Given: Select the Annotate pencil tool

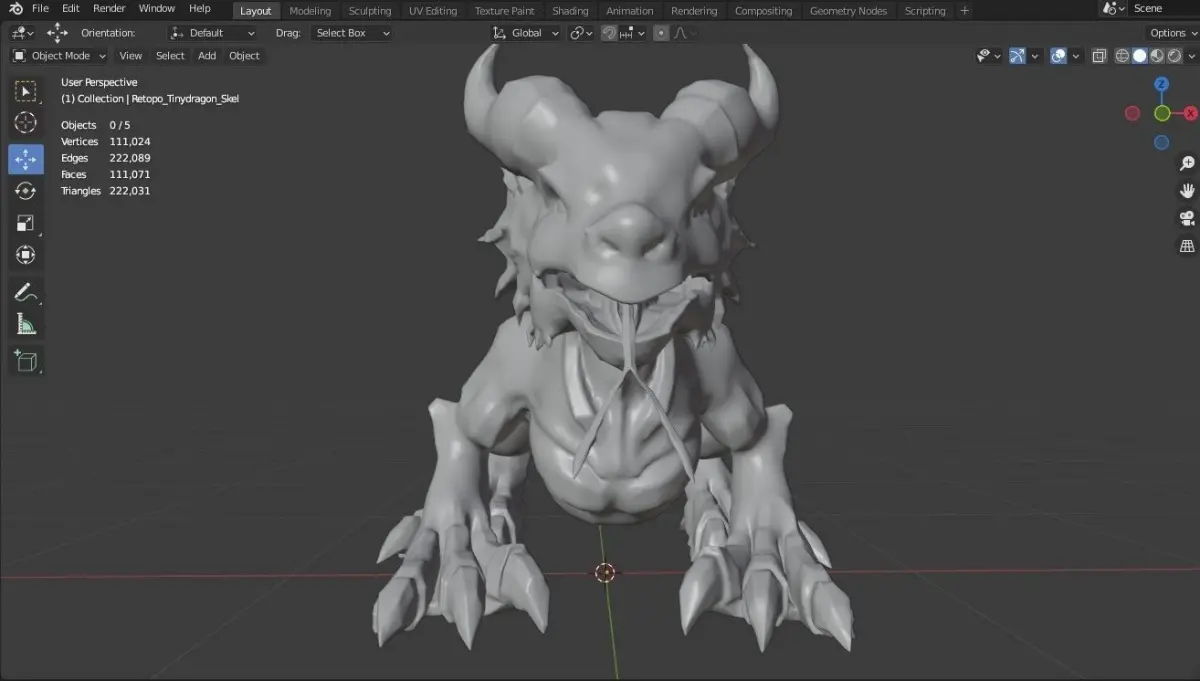Looking at the screenshot, I should tap(27, 292).
